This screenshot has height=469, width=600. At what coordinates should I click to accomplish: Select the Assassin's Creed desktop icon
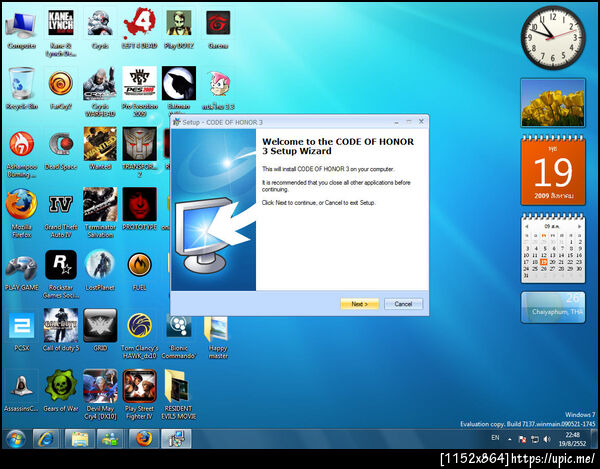pyautogui.click(x=22, y=391)
